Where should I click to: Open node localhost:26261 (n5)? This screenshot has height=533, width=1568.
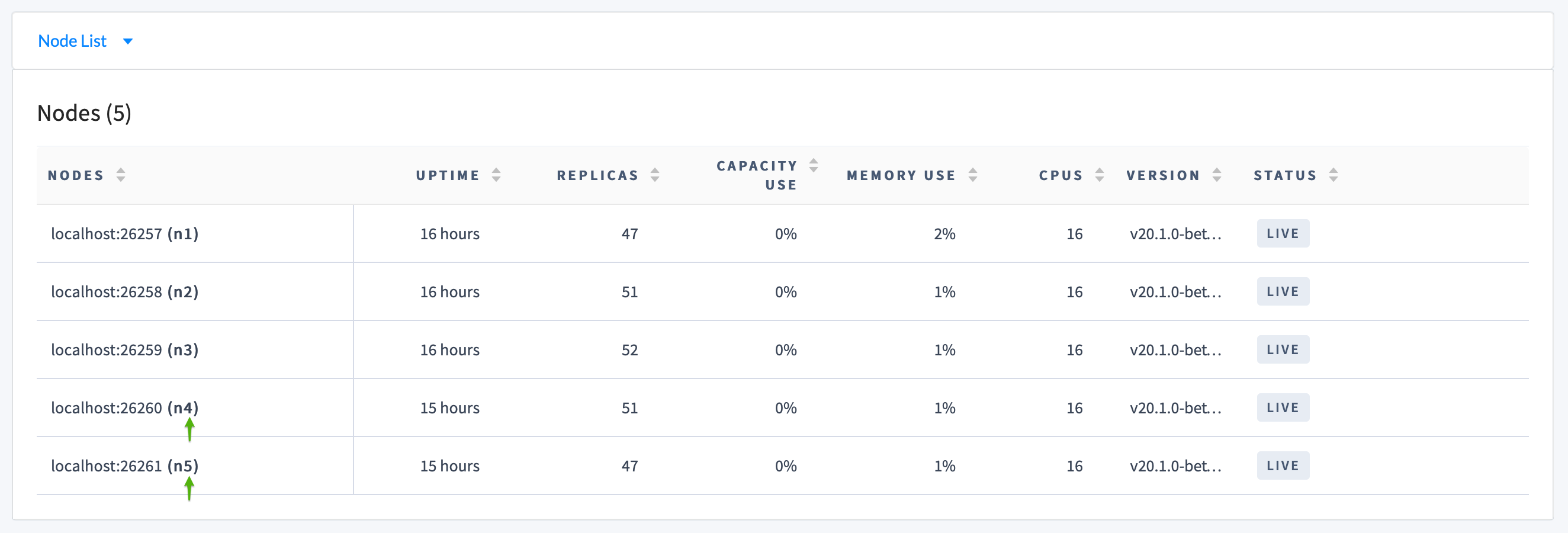coord(125,466)
